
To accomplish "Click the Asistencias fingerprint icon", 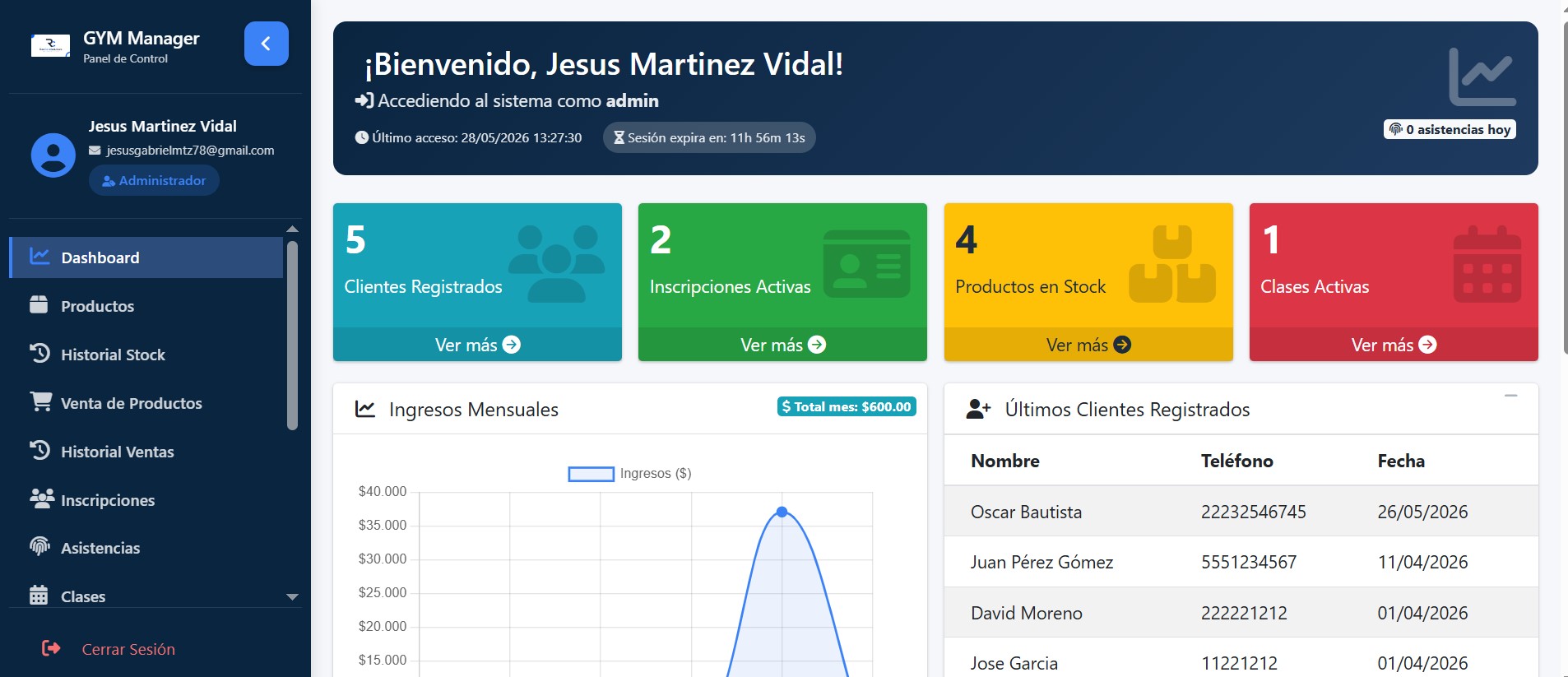I will pyautogui.click(x=39, y=546).
